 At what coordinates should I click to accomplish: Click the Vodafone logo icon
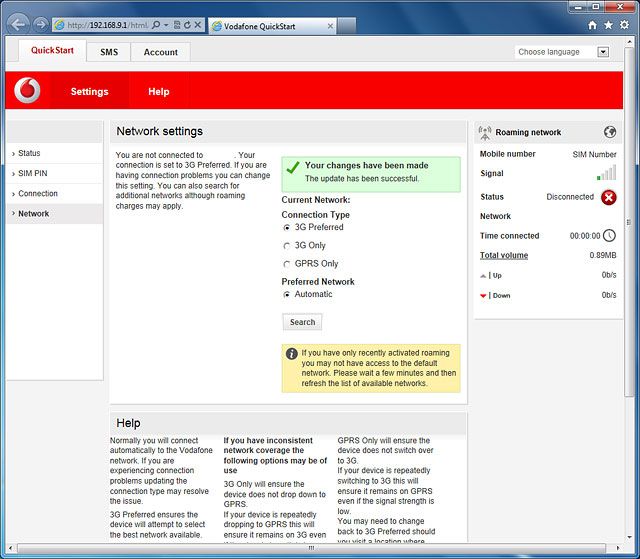tap(27, 91)
